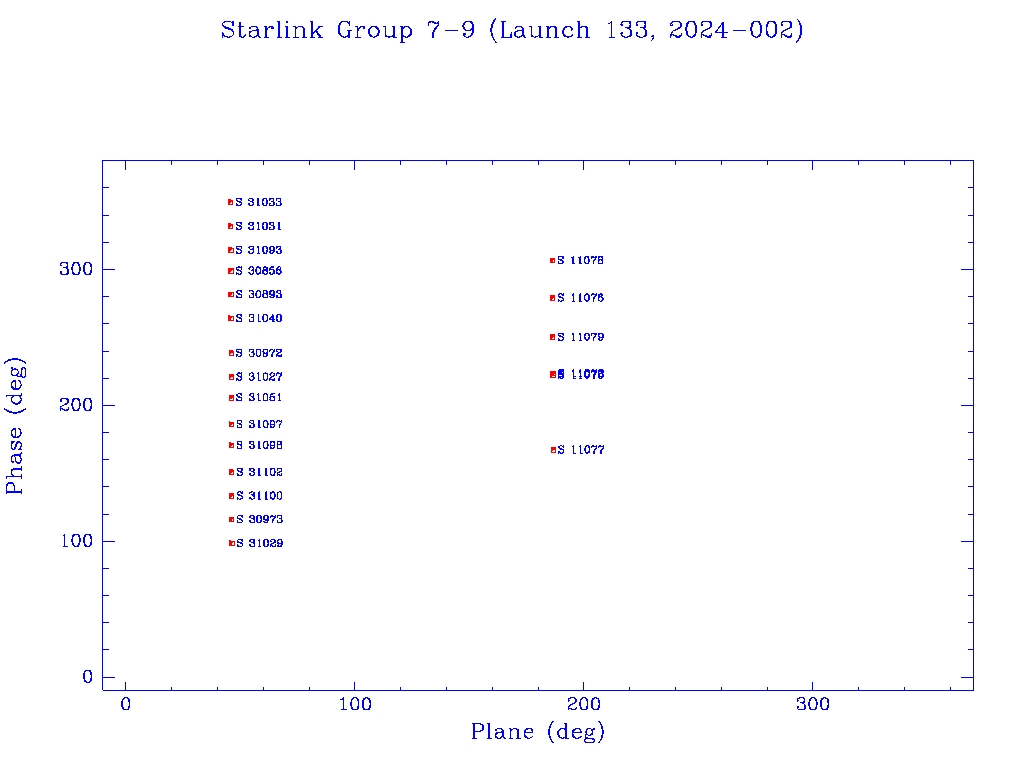1024x768 pixels.
Task: Click the 200 tick label on Plane axis
Action: click(583, 704)
